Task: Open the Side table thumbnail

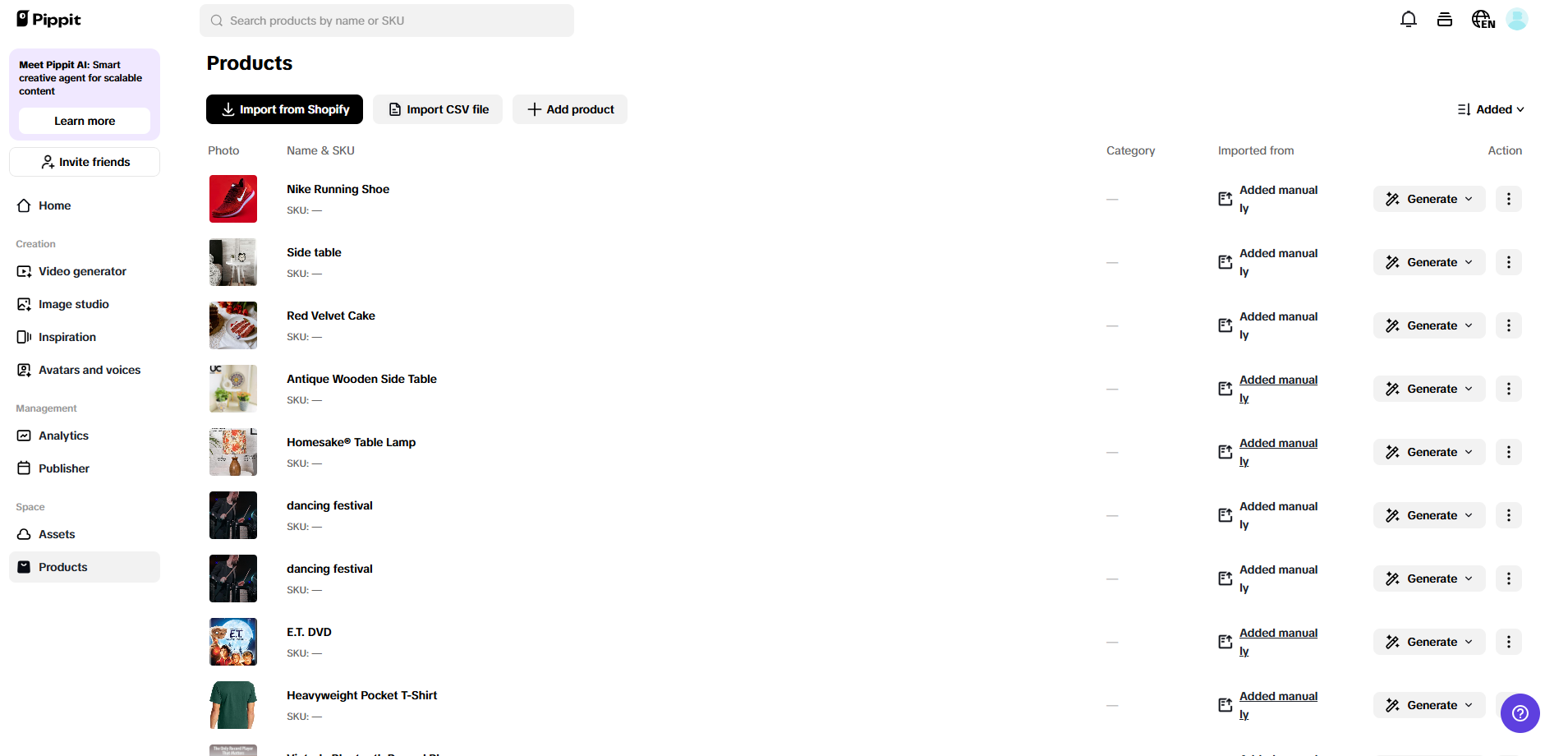Action: (x=233, y=262)
